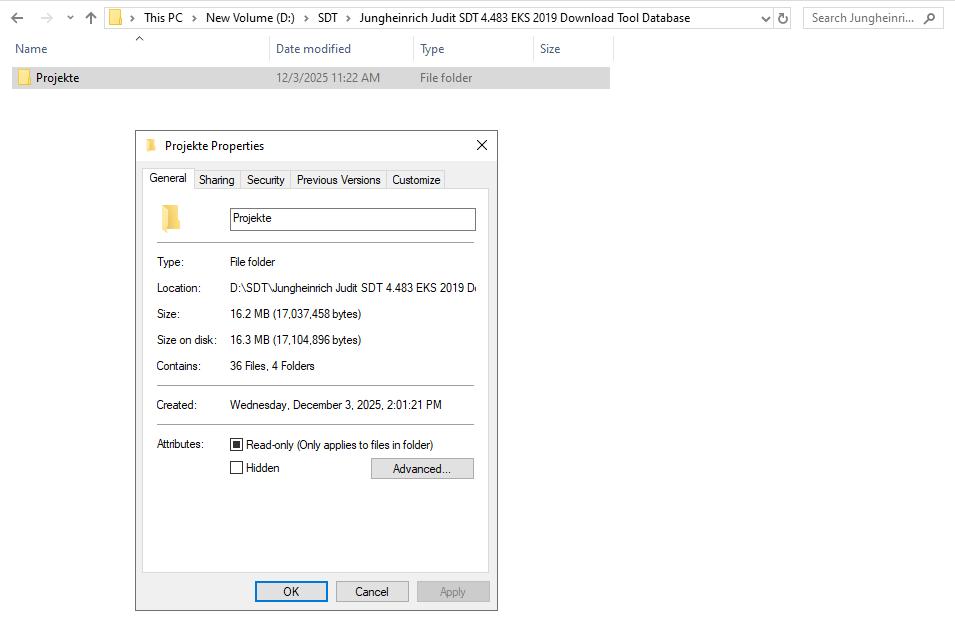
Task: Select Jungheinrich Judit SDT breadcrumb segment
Action: coord(524,18)
